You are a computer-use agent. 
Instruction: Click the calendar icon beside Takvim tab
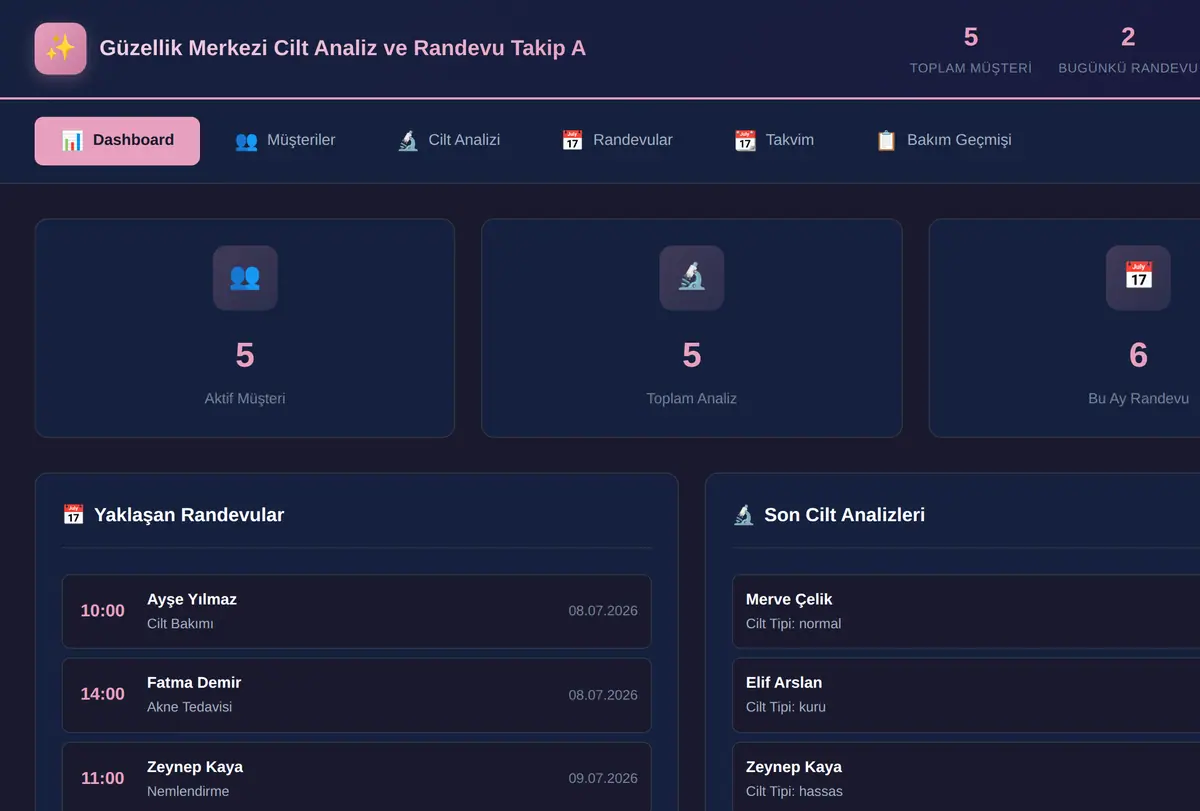pyautogui.click(x=745, y=141)
